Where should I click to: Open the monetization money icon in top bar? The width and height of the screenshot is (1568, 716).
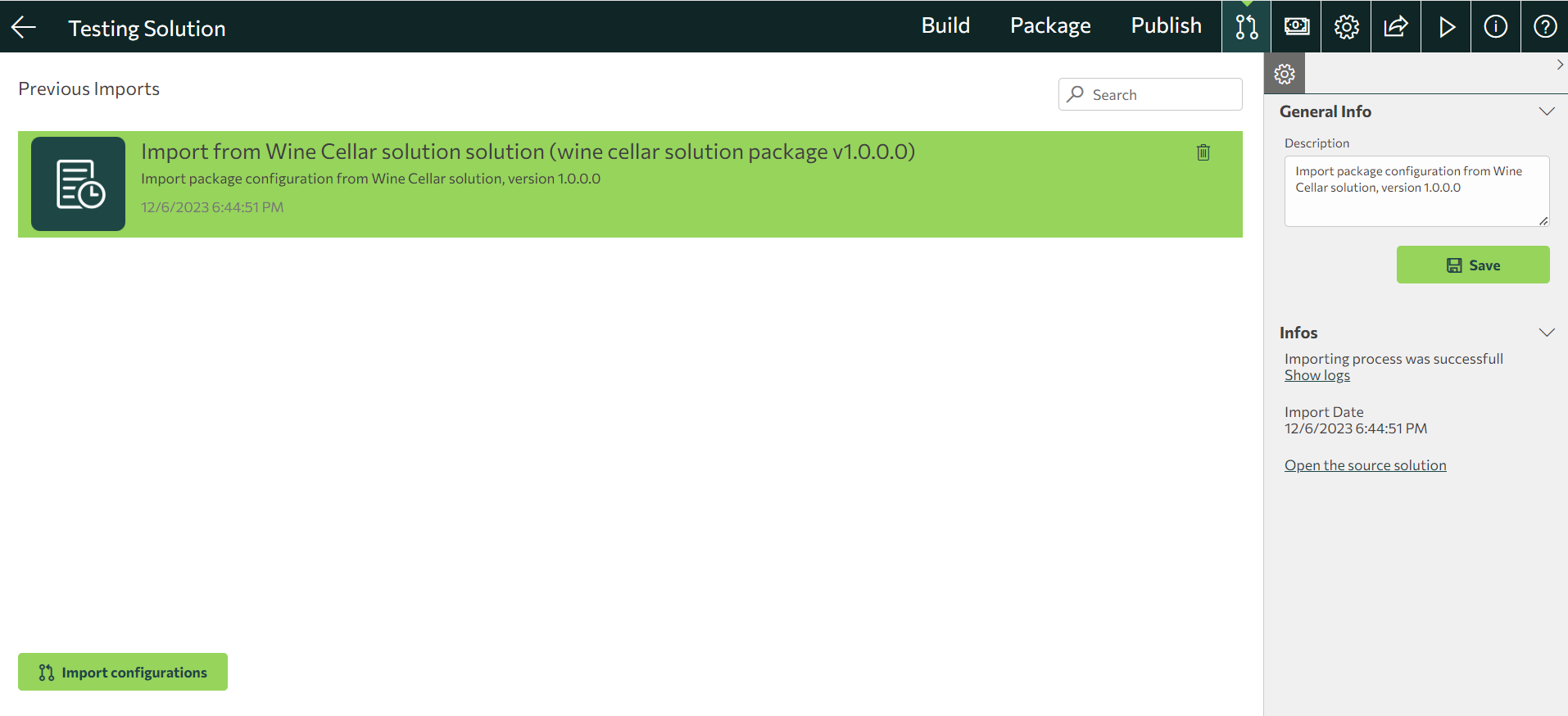tap(1296, 27)
